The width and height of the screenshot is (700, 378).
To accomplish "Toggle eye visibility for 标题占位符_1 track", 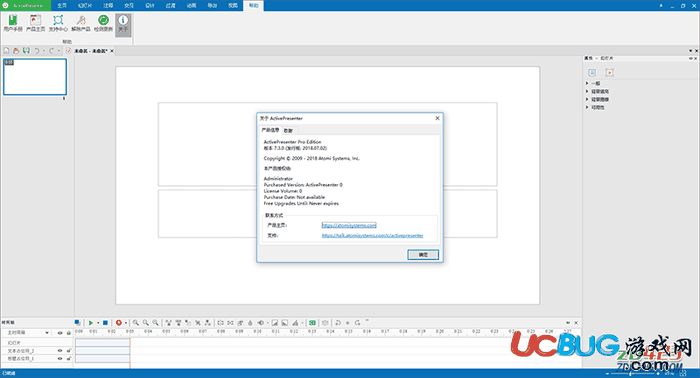I will [x=60, y=358].
